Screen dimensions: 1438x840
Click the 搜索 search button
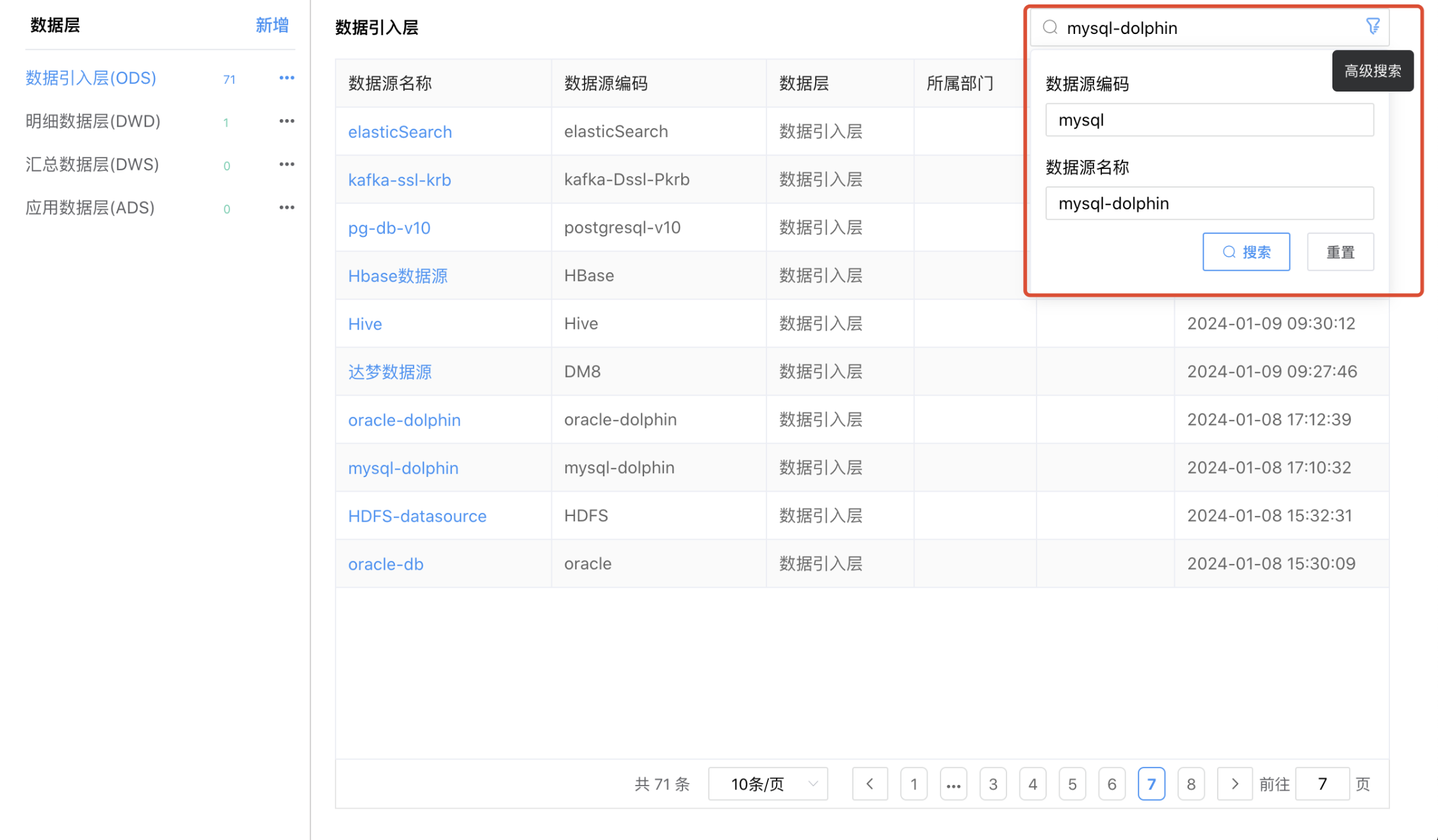(1246, 252)
